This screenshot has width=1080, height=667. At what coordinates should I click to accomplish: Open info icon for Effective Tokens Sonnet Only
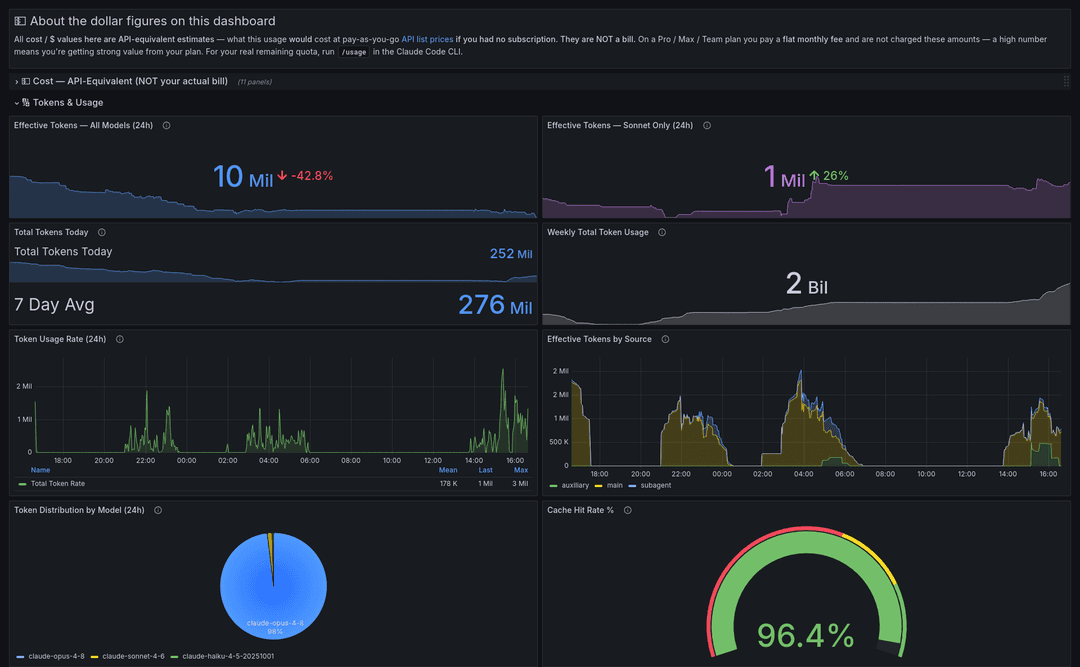click(707, 125)
